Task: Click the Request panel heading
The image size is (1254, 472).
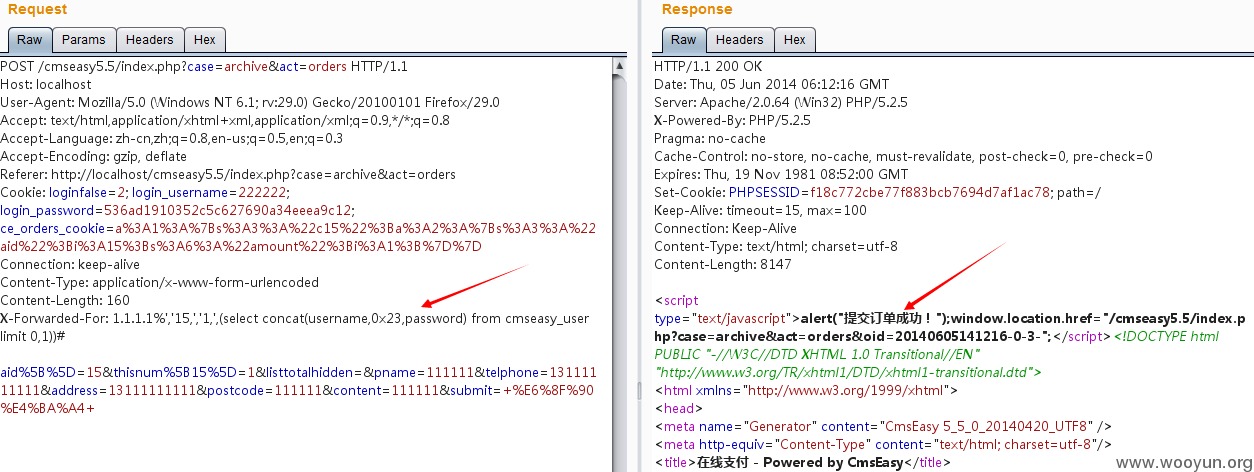Action: click(37, 9)
